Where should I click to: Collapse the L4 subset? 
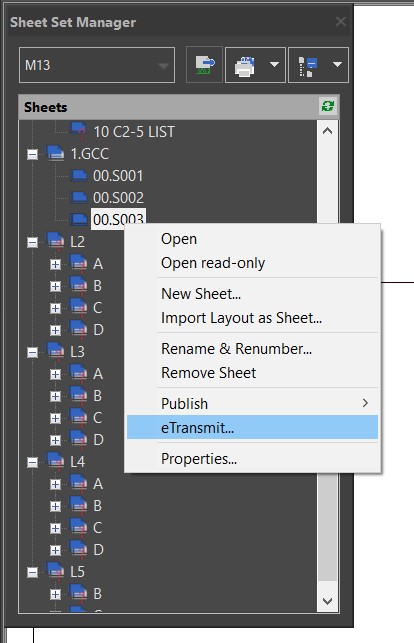coord(32,463)
